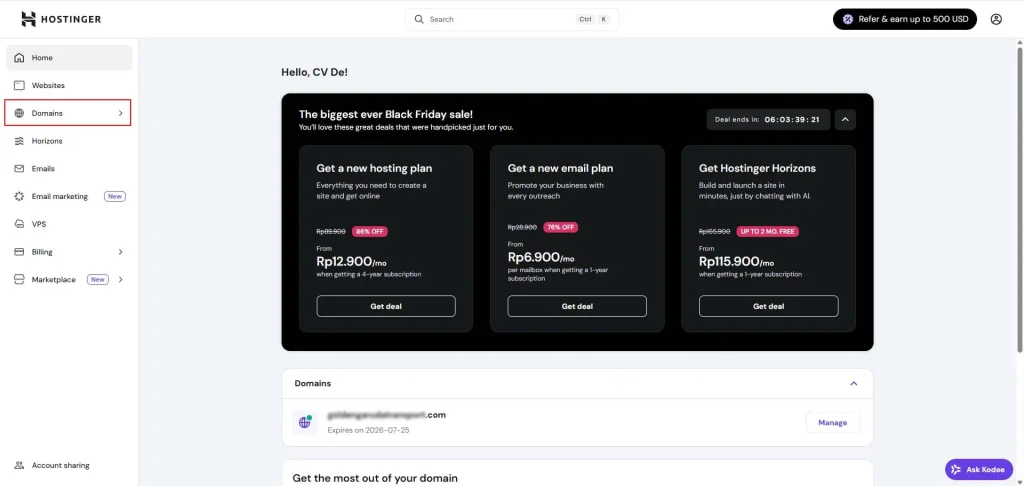Click the Websites icon in sidebar
Viewport: 1024px width, 486px height.
click(19, 86)
